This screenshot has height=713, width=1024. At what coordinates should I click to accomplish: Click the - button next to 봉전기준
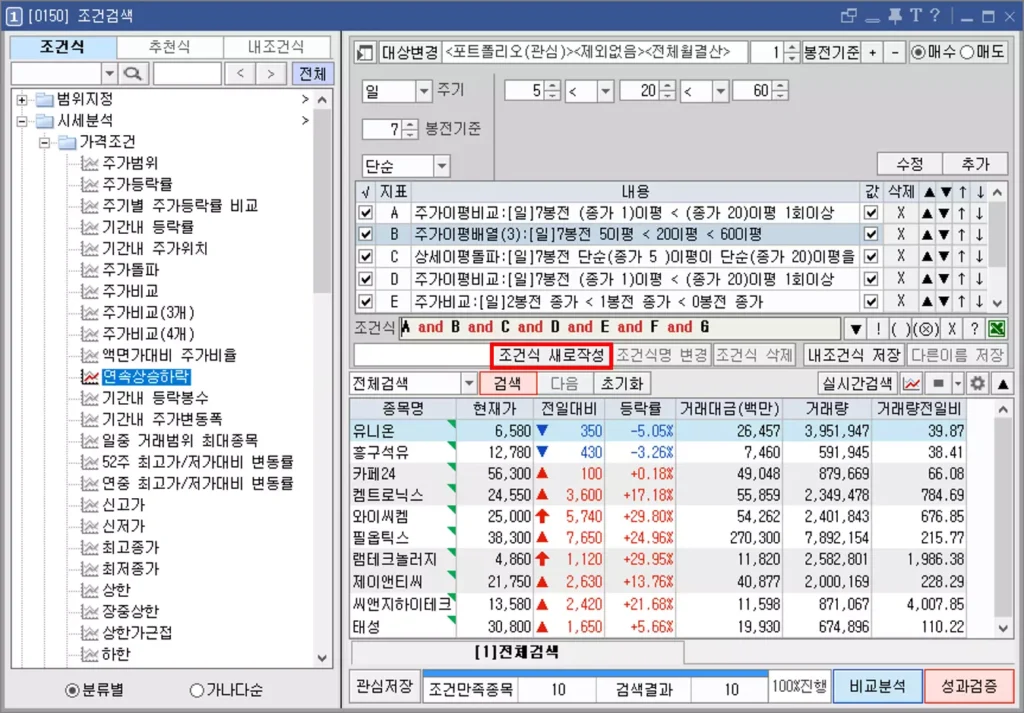[x=894, y=53]
